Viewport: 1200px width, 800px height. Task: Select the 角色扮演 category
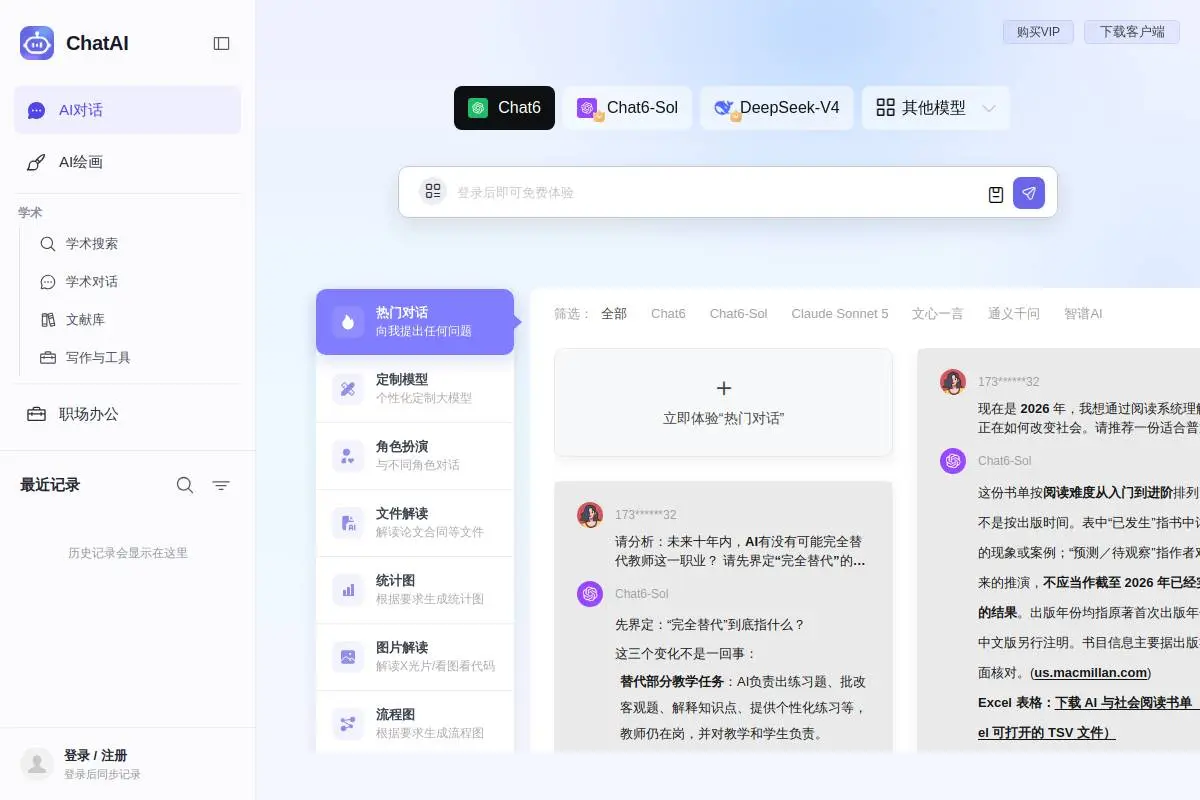pyautogui.click(x=415, y=456)
